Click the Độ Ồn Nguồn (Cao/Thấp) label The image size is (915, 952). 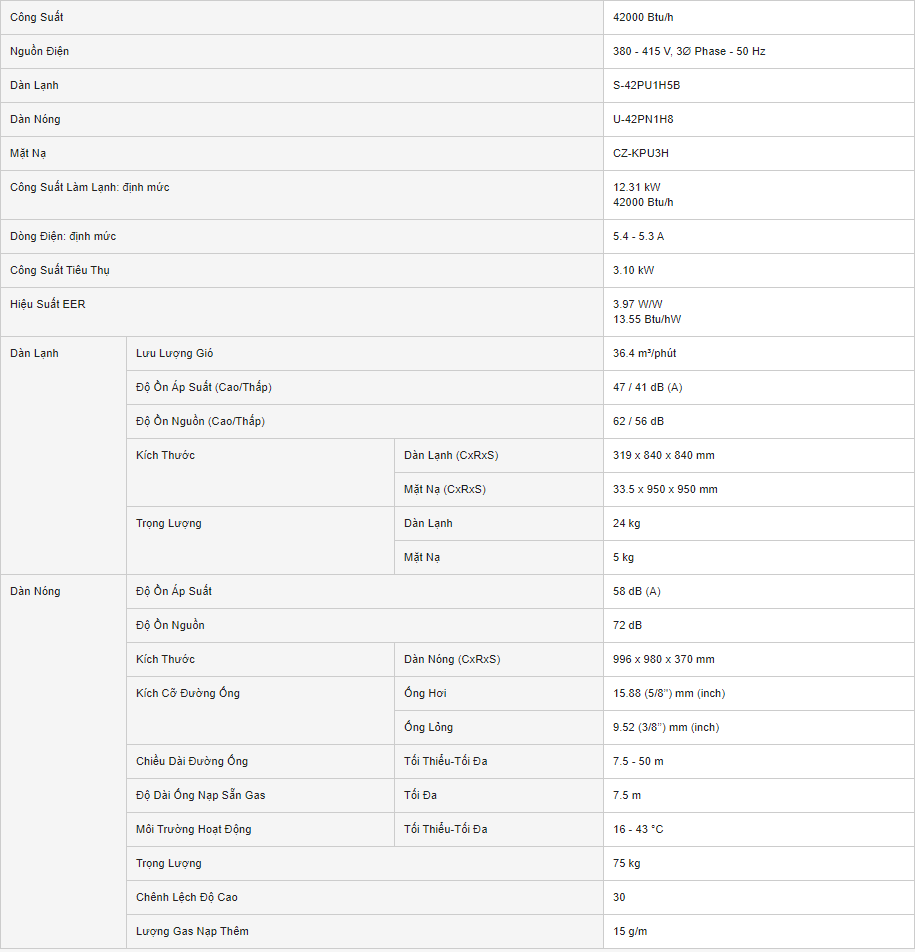pos(200,421)
